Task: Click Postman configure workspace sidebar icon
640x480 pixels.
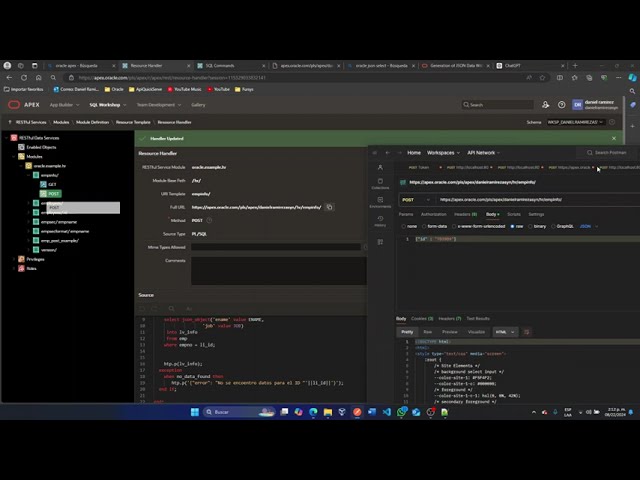Action: tap(380, 242)
